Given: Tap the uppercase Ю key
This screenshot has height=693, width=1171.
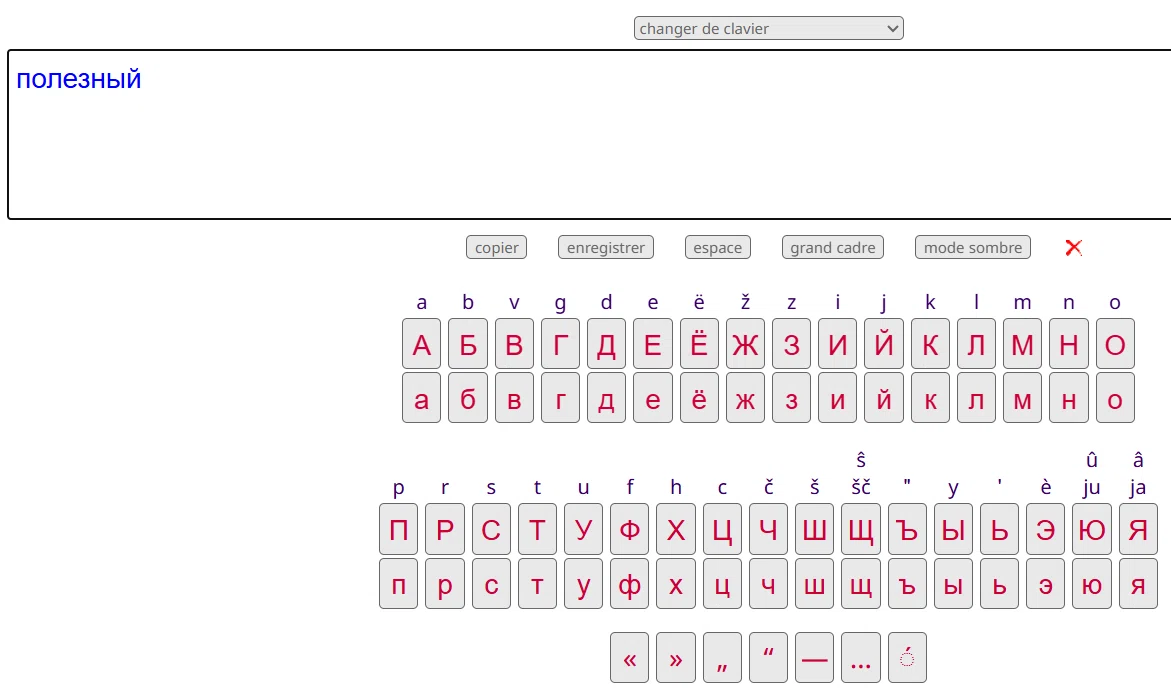Looking at the screenshot, I should pyautogui.click(x=1092, y=529).
